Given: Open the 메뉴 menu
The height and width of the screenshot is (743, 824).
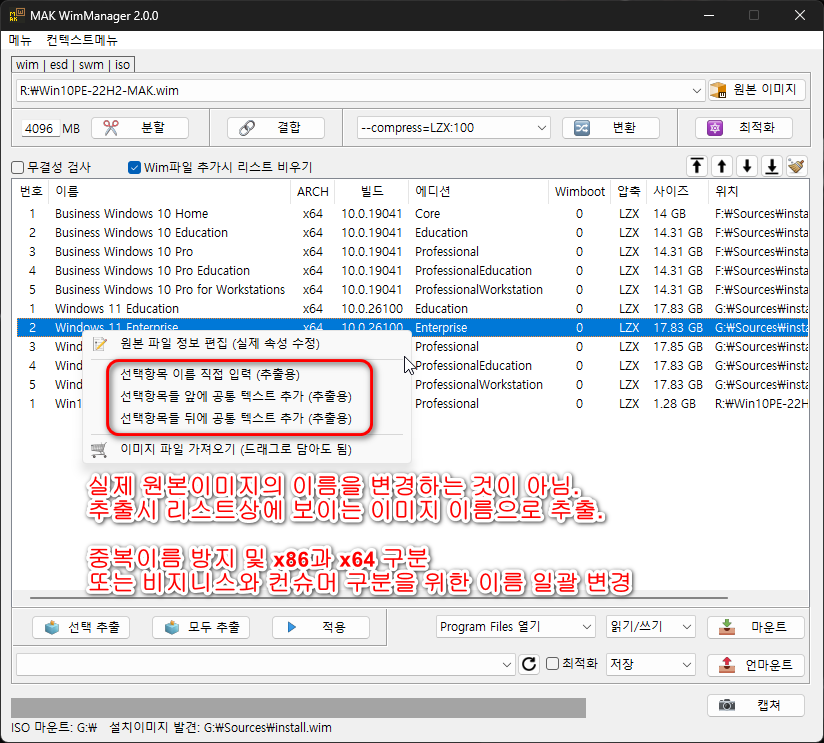Looking at the screenshot, I should tap(20, 40).
